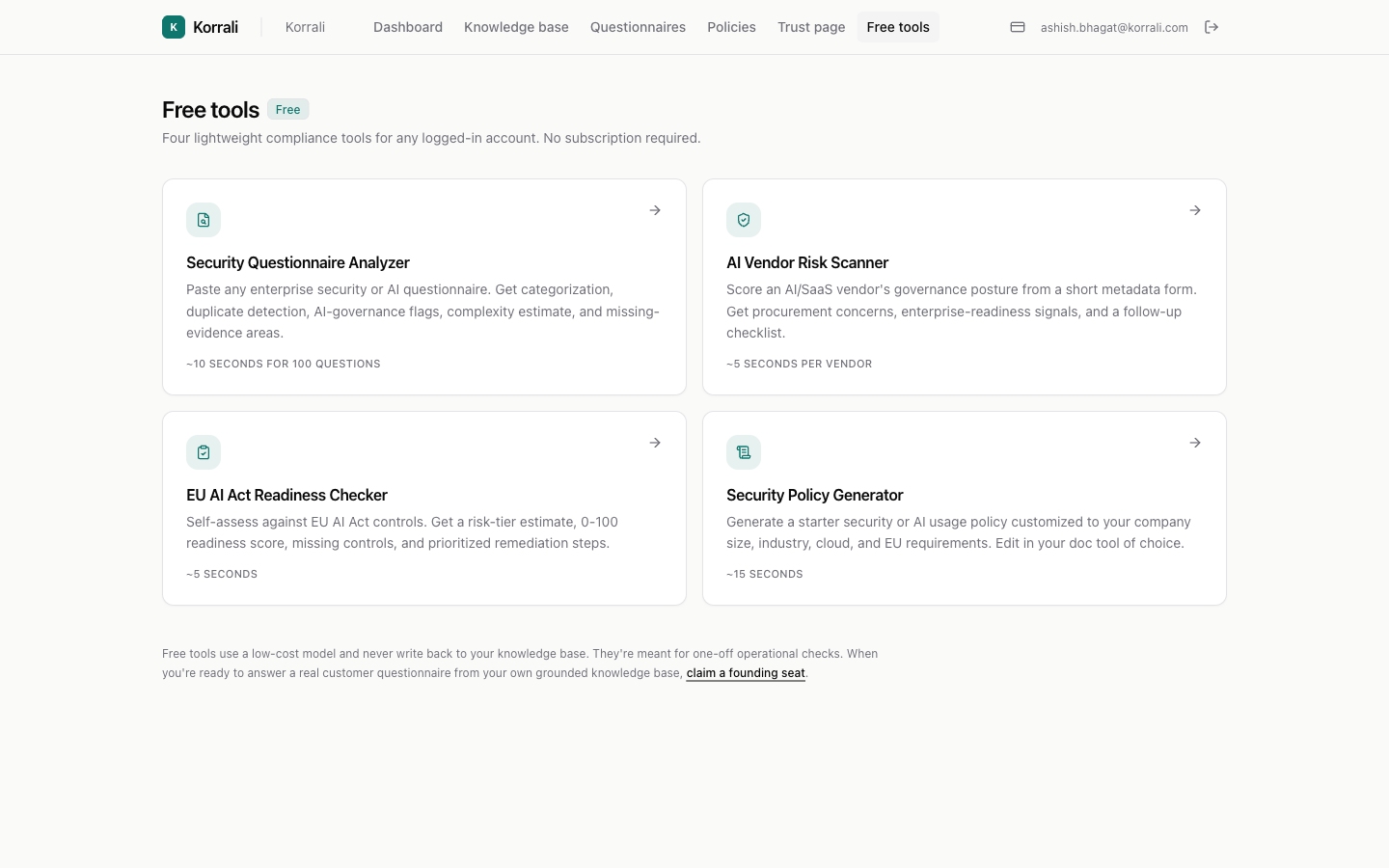
Task: Click the Free tools page heading
Action: click(210, 110)
